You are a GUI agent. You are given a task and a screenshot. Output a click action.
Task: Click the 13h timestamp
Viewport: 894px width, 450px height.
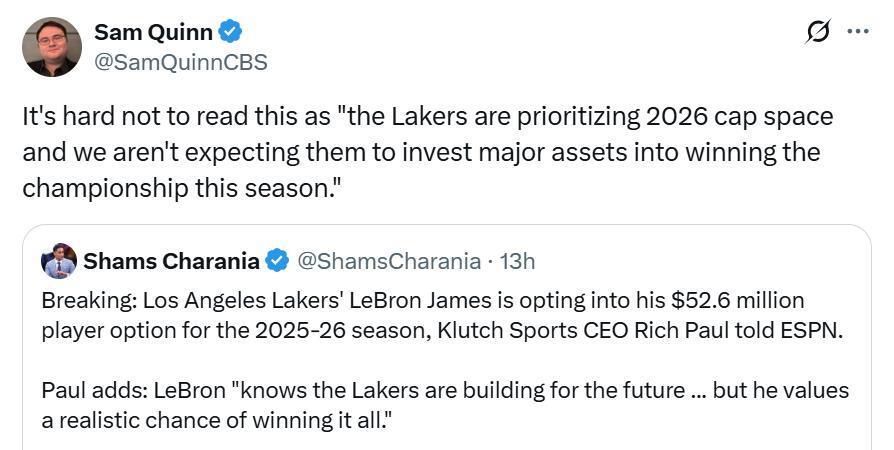tap(517, 261)
